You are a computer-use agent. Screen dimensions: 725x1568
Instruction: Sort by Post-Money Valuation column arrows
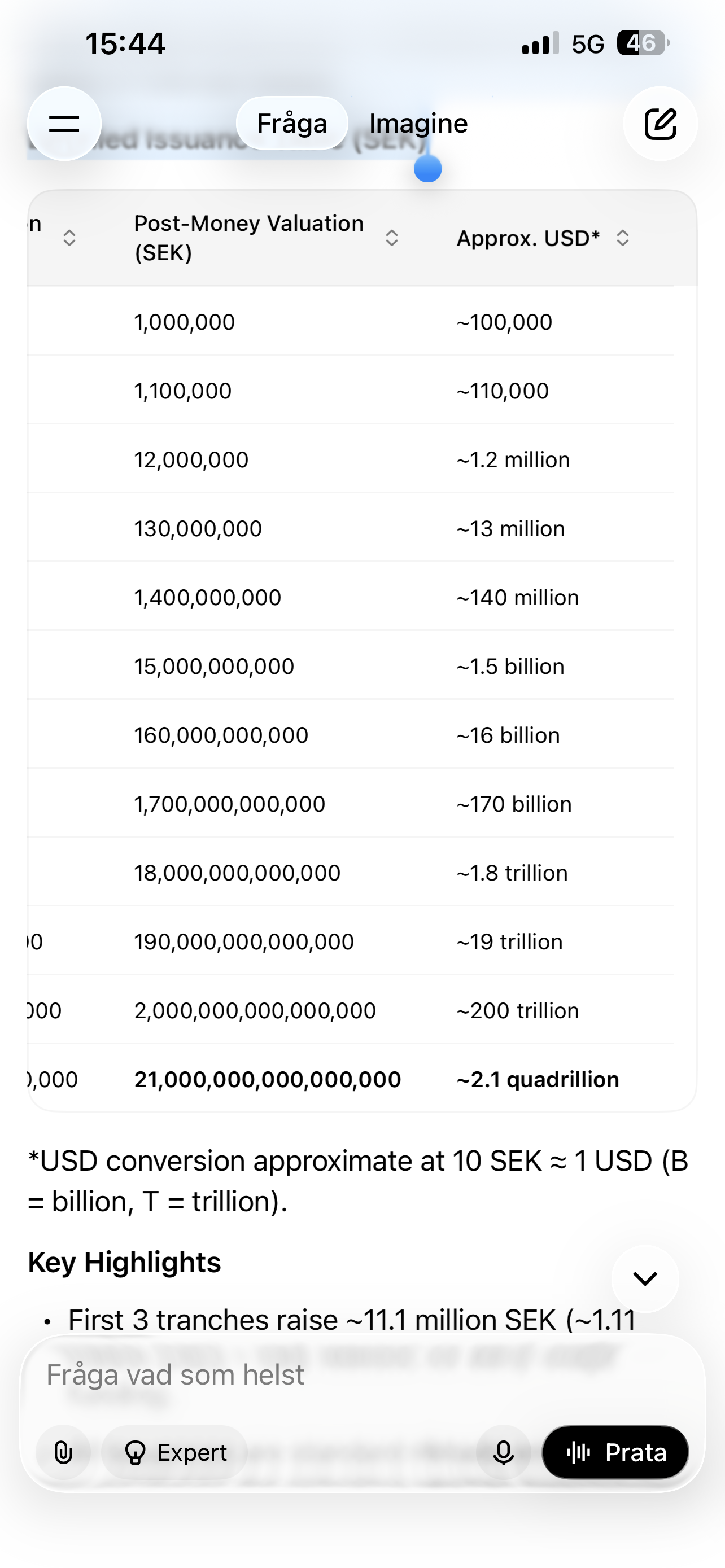(391, 238)
